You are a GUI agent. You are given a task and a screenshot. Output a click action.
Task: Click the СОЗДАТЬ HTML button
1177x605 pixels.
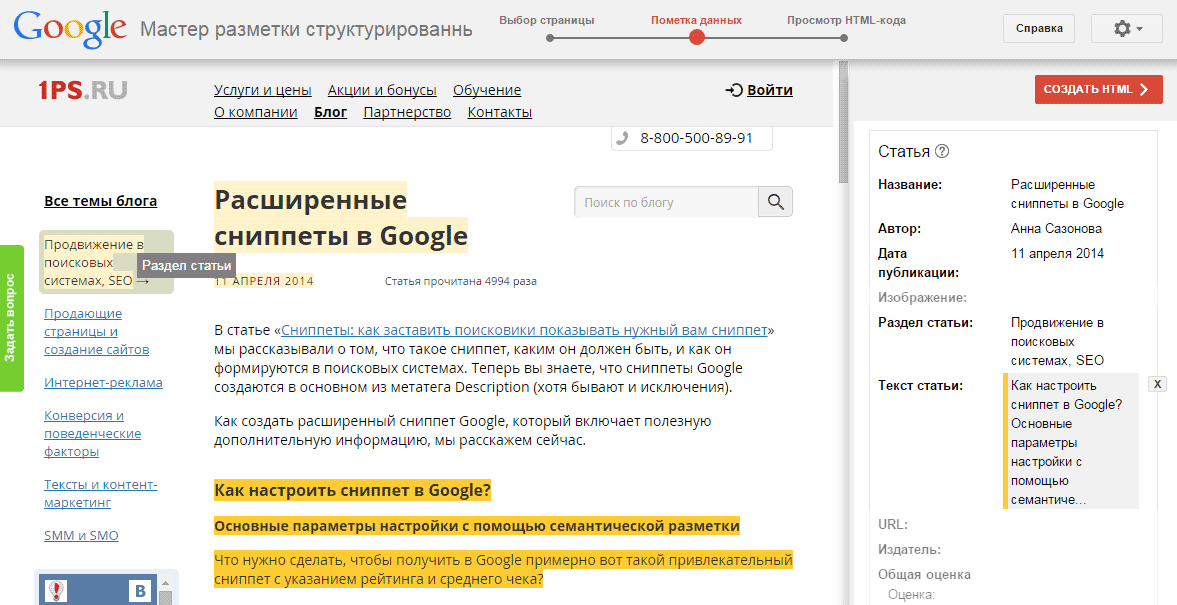click(1098, 89)
